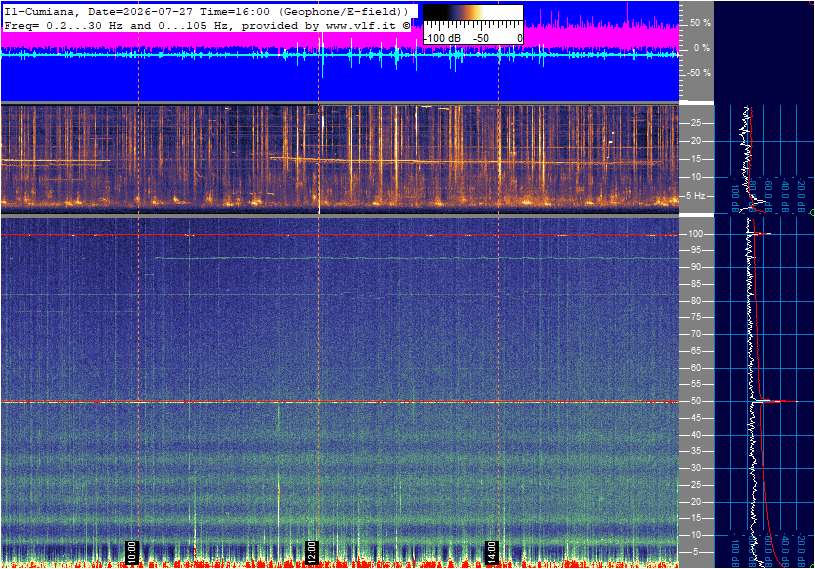815x569 pixels.
Task: Click the 85 frequency axis label
Action: (x=695, y=284)
